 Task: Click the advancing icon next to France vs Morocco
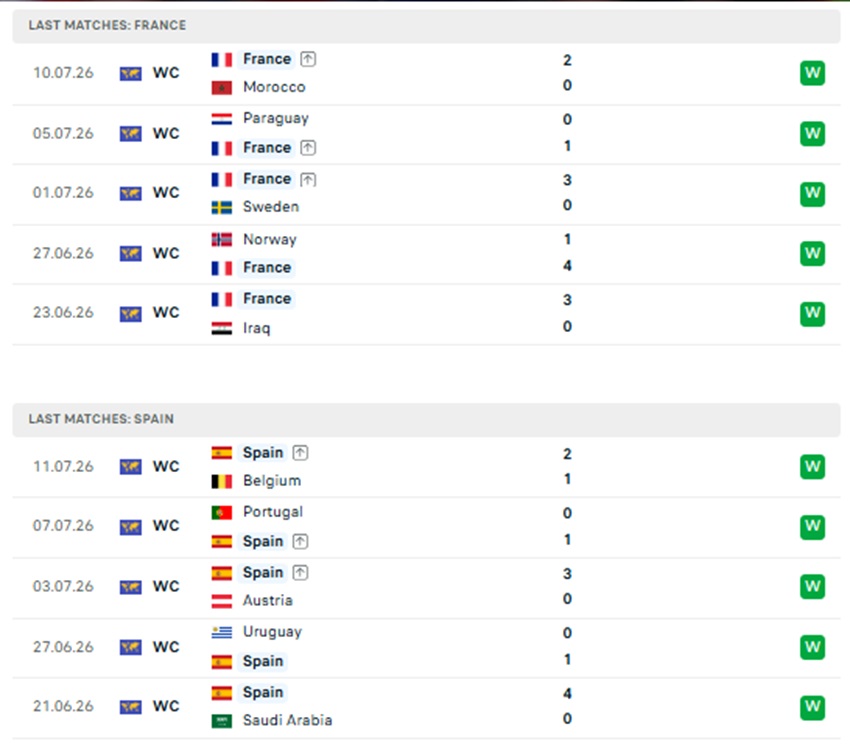click(x=308, y=59)
